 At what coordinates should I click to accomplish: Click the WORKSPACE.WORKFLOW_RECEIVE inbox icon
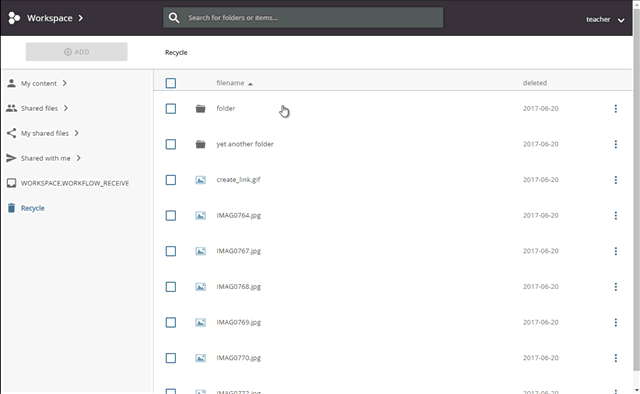point(11,183)
